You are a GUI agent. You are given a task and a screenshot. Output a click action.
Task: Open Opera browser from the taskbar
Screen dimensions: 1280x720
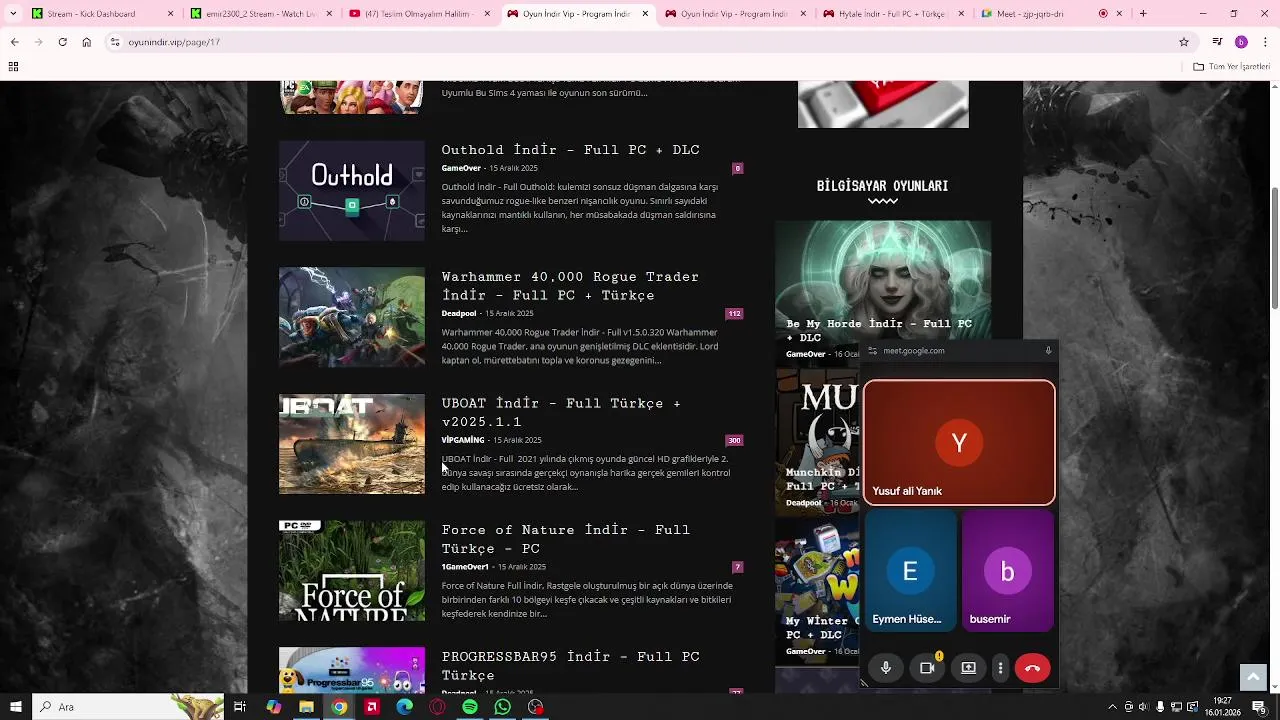(437, 707)
